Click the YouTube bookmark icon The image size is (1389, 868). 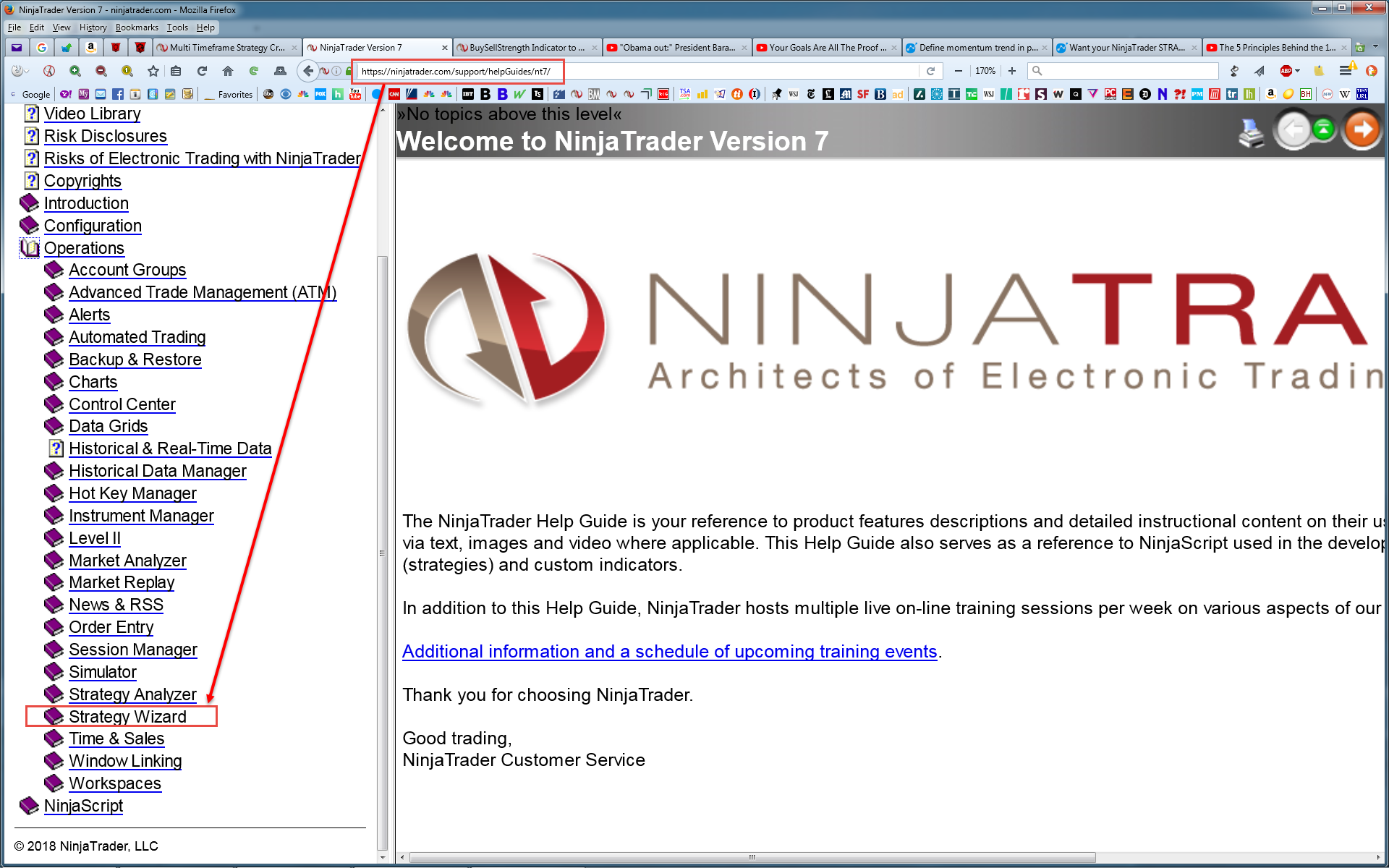[355, 94]
